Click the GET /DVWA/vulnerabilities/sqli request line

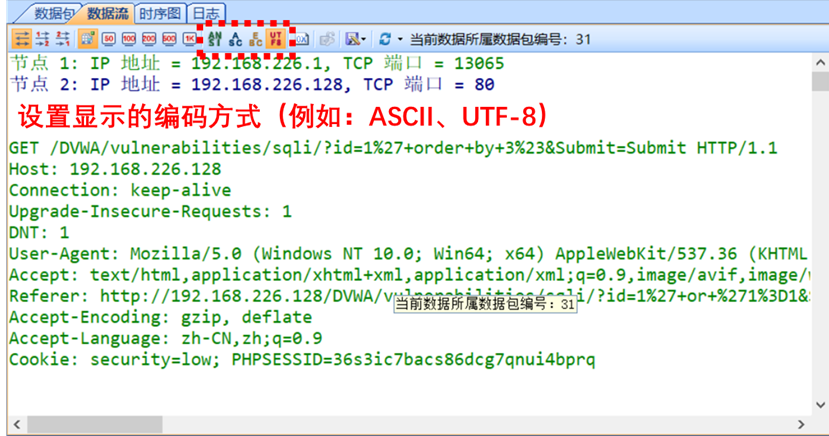[x=393, y=148]
